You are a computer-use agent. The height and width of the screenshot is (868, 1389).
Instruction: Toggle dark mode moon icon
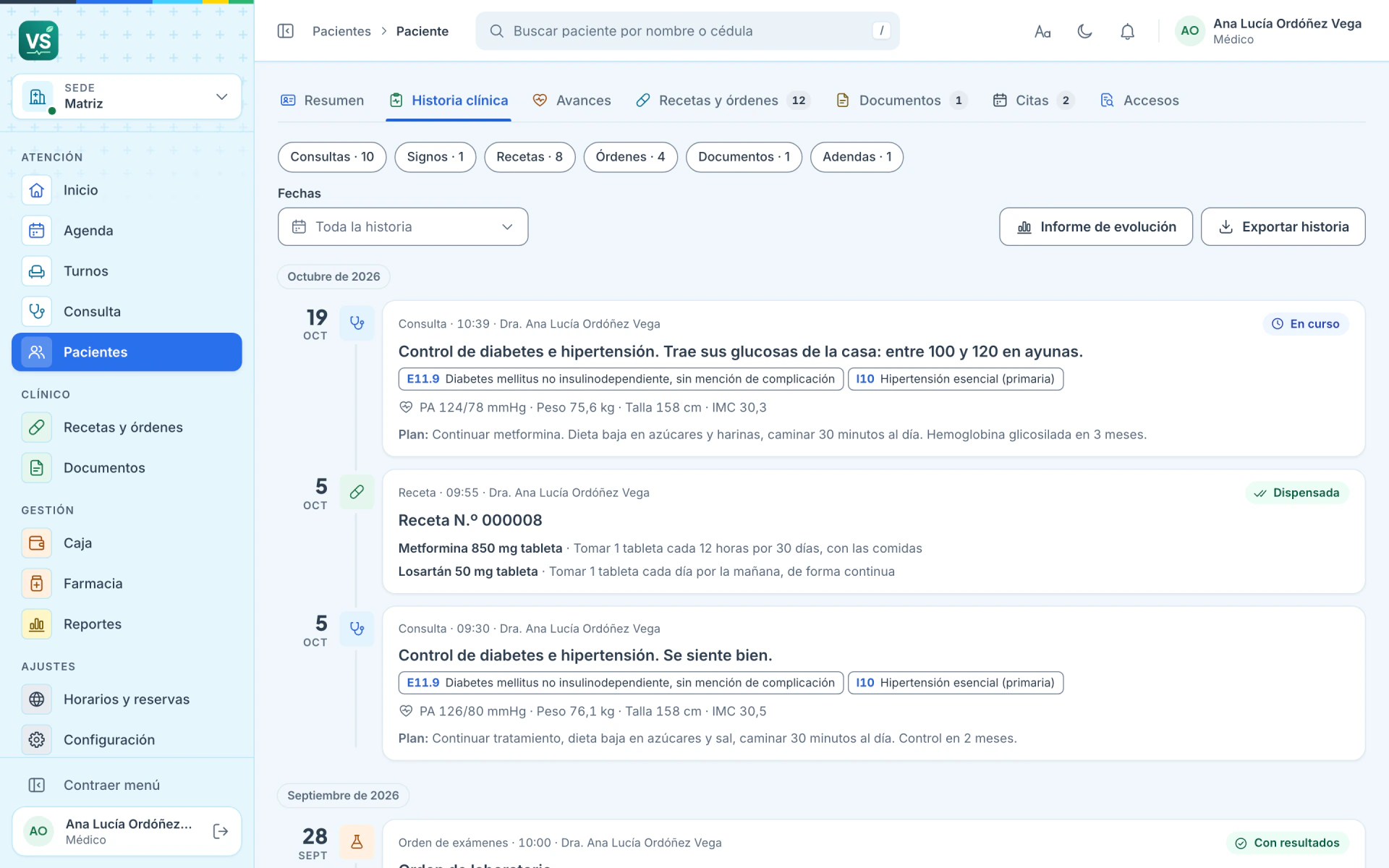coord(1084,31)
